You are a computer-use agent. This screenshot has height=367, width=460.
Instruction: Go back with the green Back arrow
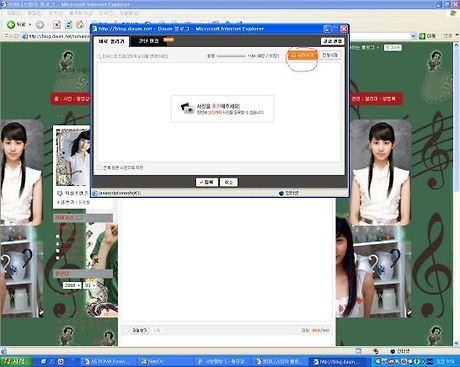[11, 24]
